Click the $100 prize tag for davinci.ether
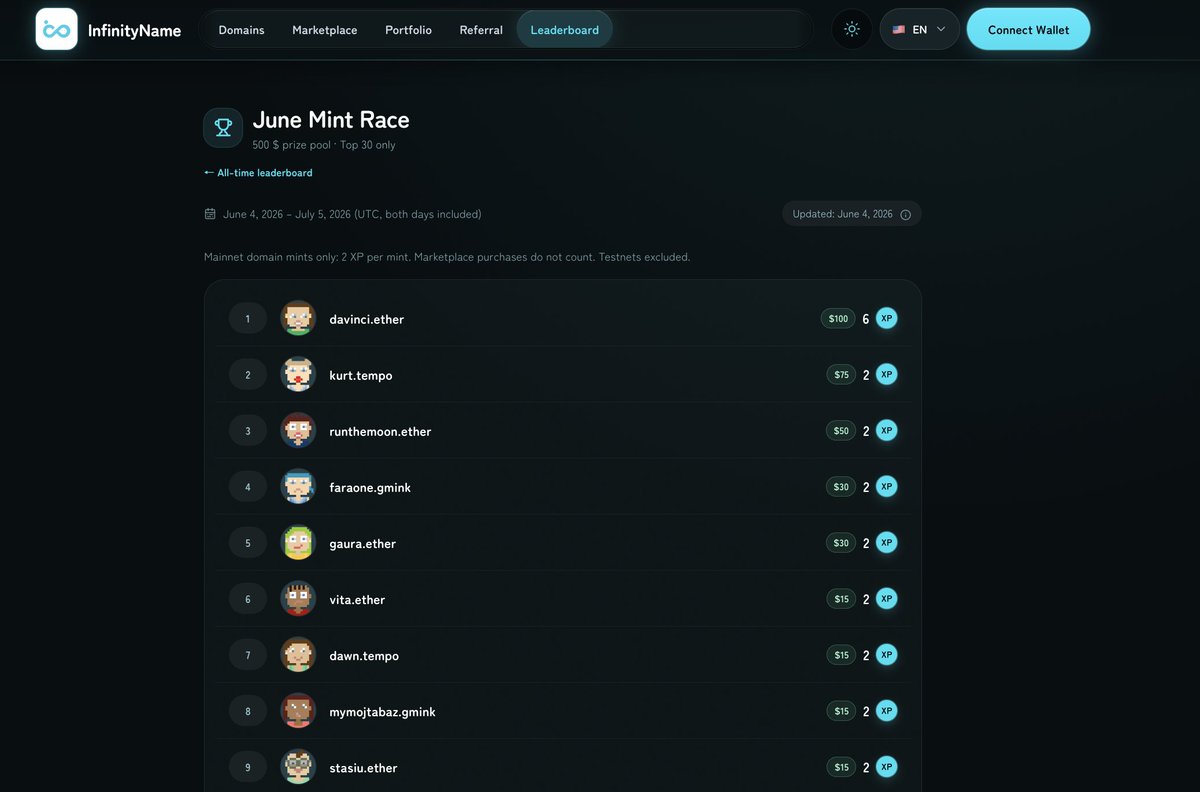 (x=838, y=319)
